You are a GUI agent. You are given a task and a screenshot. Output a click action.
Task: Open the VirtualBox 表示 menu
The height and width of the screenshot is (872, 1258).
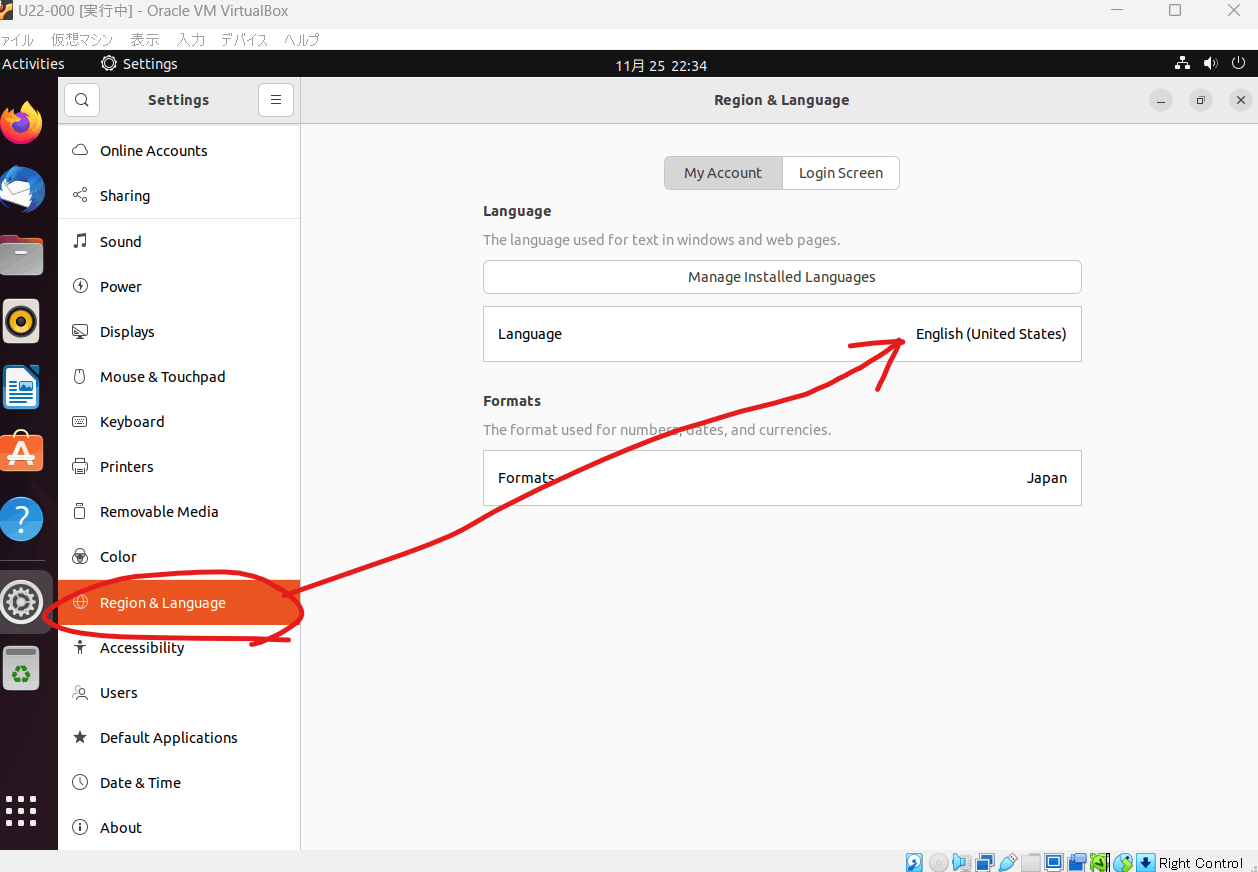(145, 40)
